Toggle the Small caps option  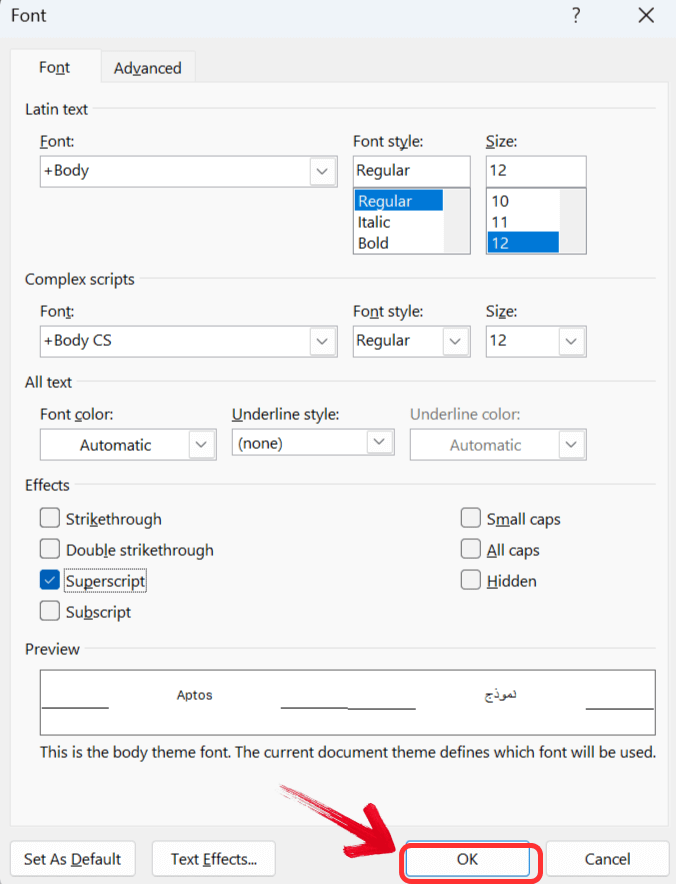tap(471, 519)
